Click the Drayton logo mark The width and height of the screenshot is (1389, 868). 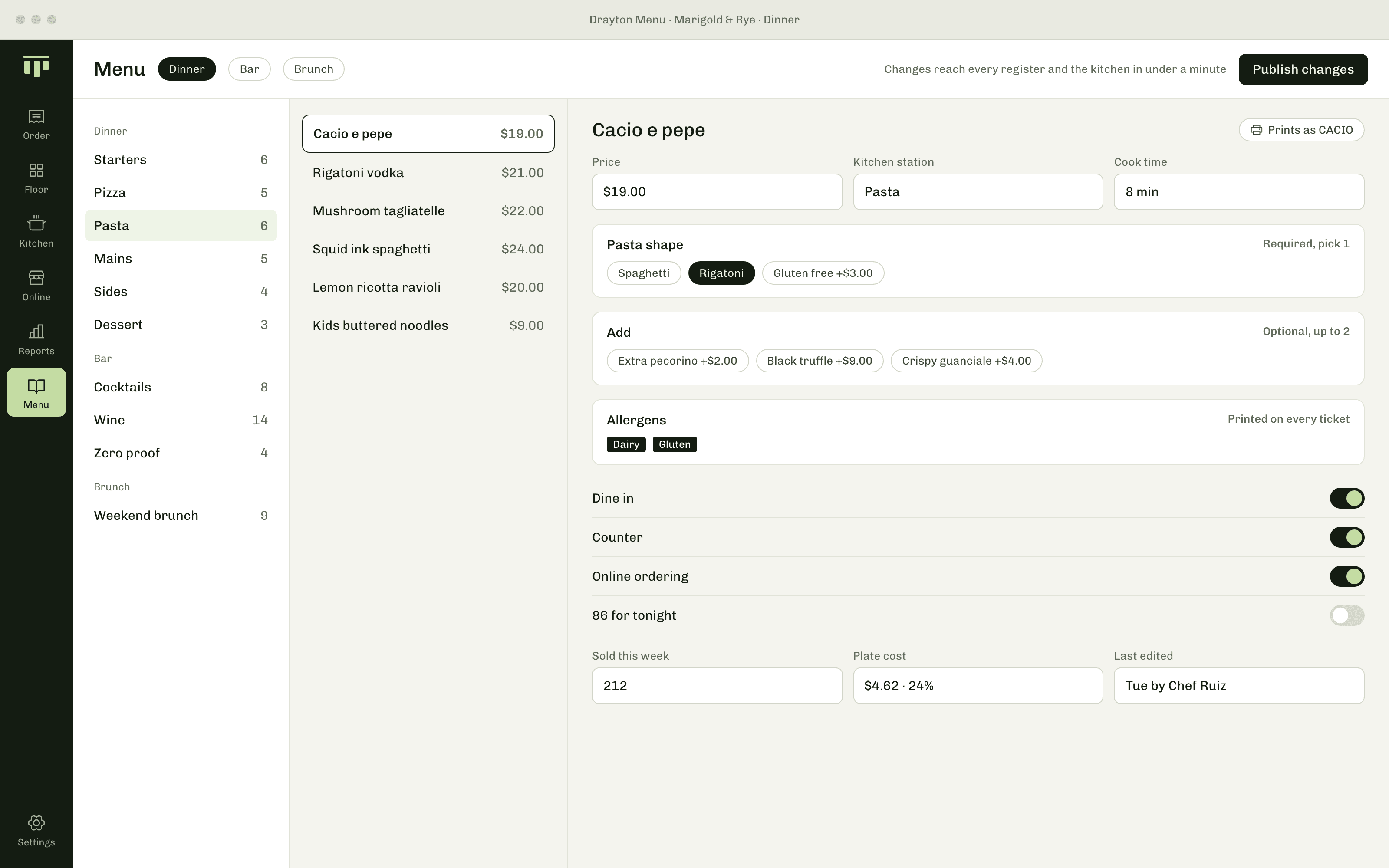[x=36, y=66]
